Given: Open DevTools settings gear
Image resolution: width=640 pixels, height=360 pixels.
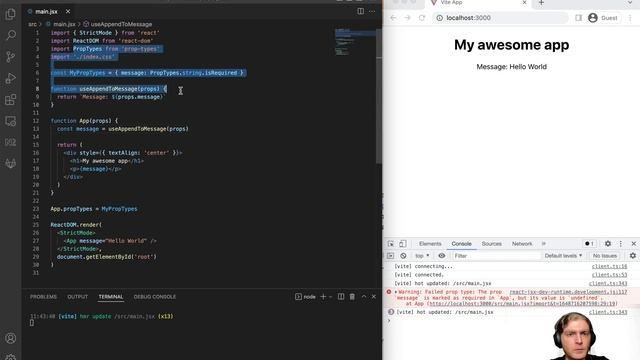Looking at the screenshot, I should pos(608,244).
